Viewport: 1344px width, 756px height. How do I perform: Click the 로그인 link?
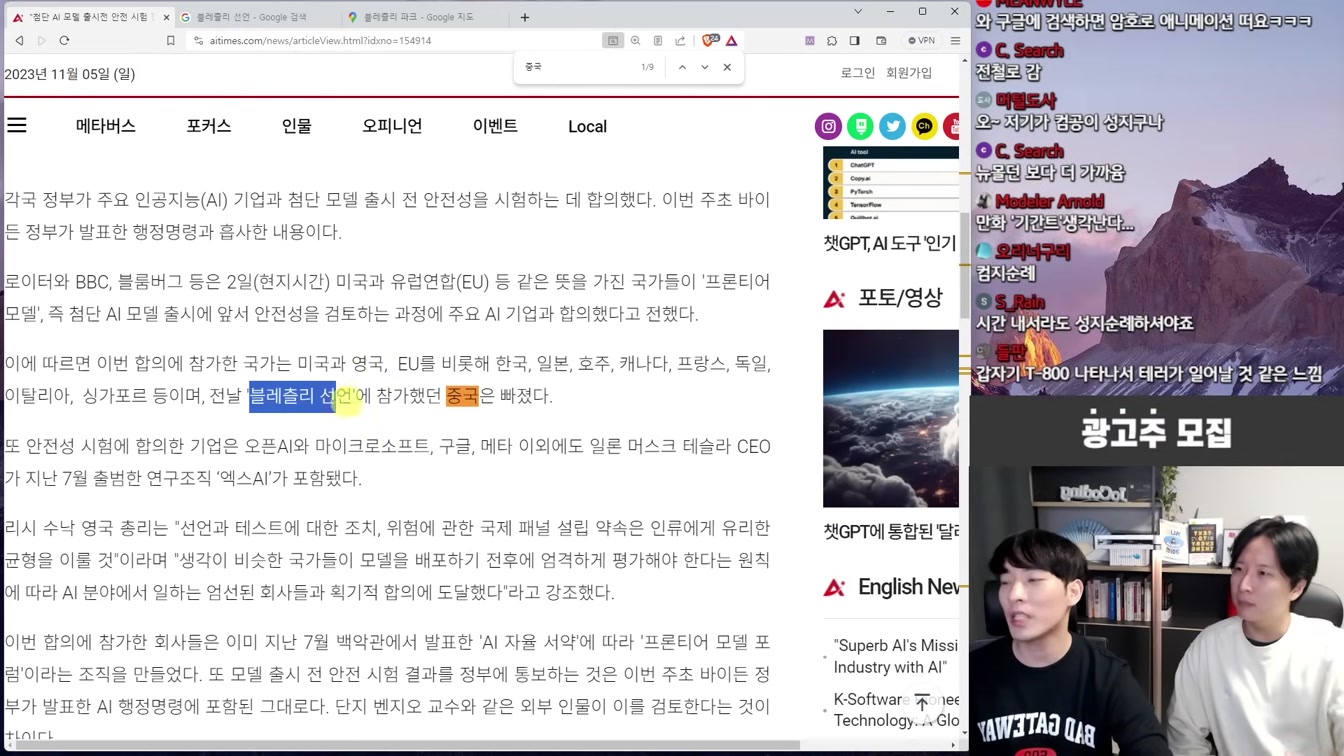coord(858,73)
